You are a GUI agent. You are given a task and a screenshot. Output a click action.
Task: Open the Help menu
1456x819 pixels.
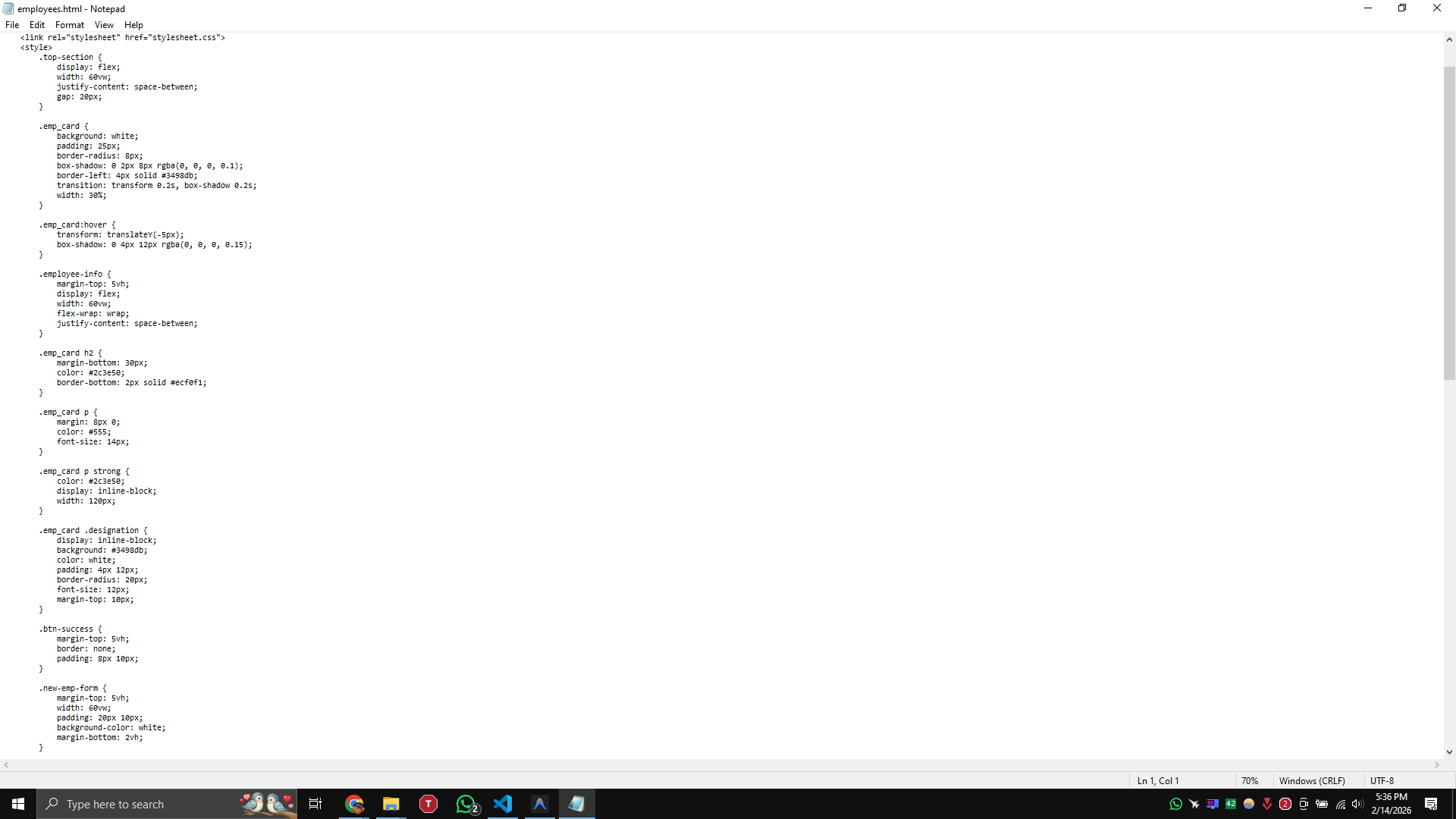pos(133,25)
